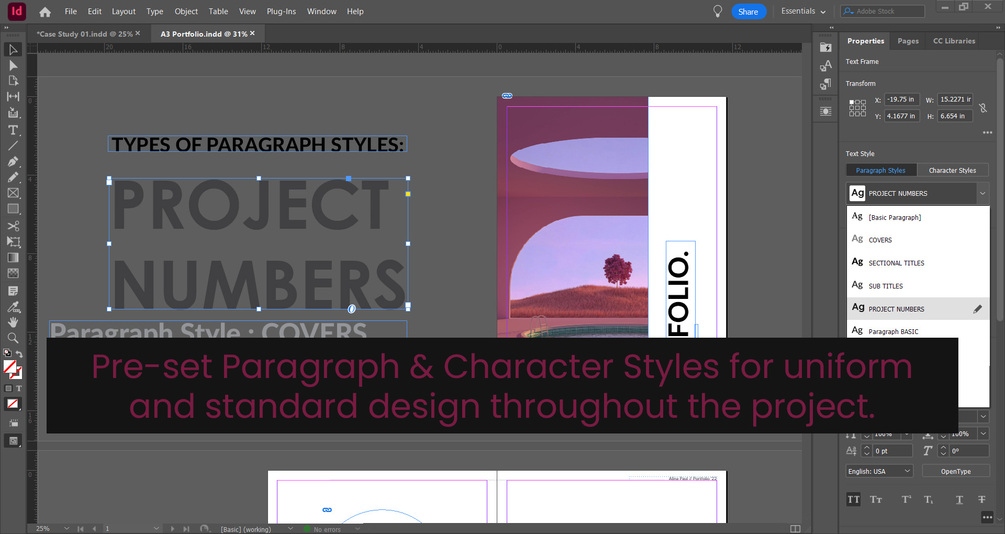Select the Rectangle tool
The height and width of the screenshot is (534, 1005).
[x=13, y=209]
